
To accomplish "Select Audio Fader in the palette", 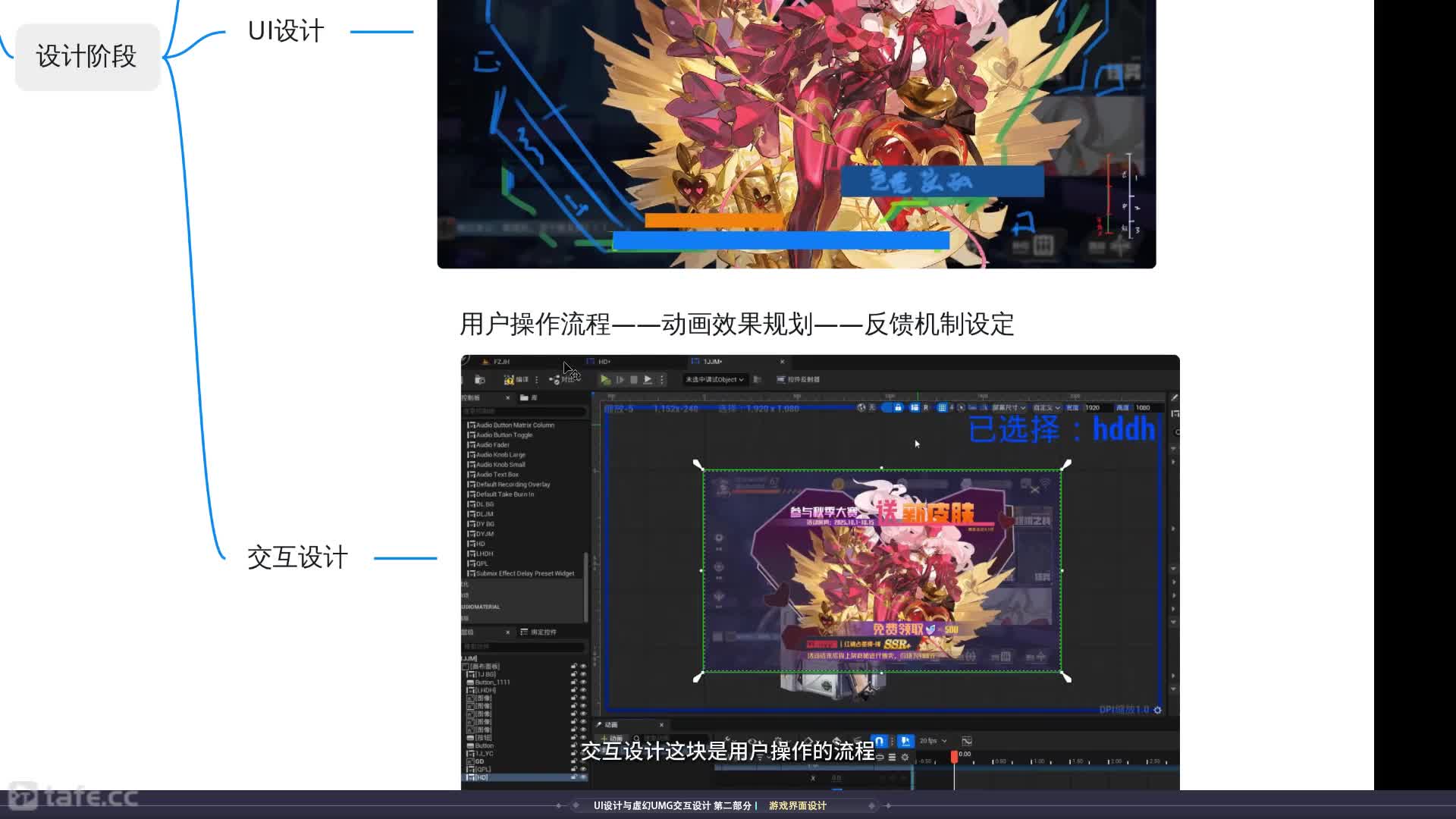I will 492,445.
